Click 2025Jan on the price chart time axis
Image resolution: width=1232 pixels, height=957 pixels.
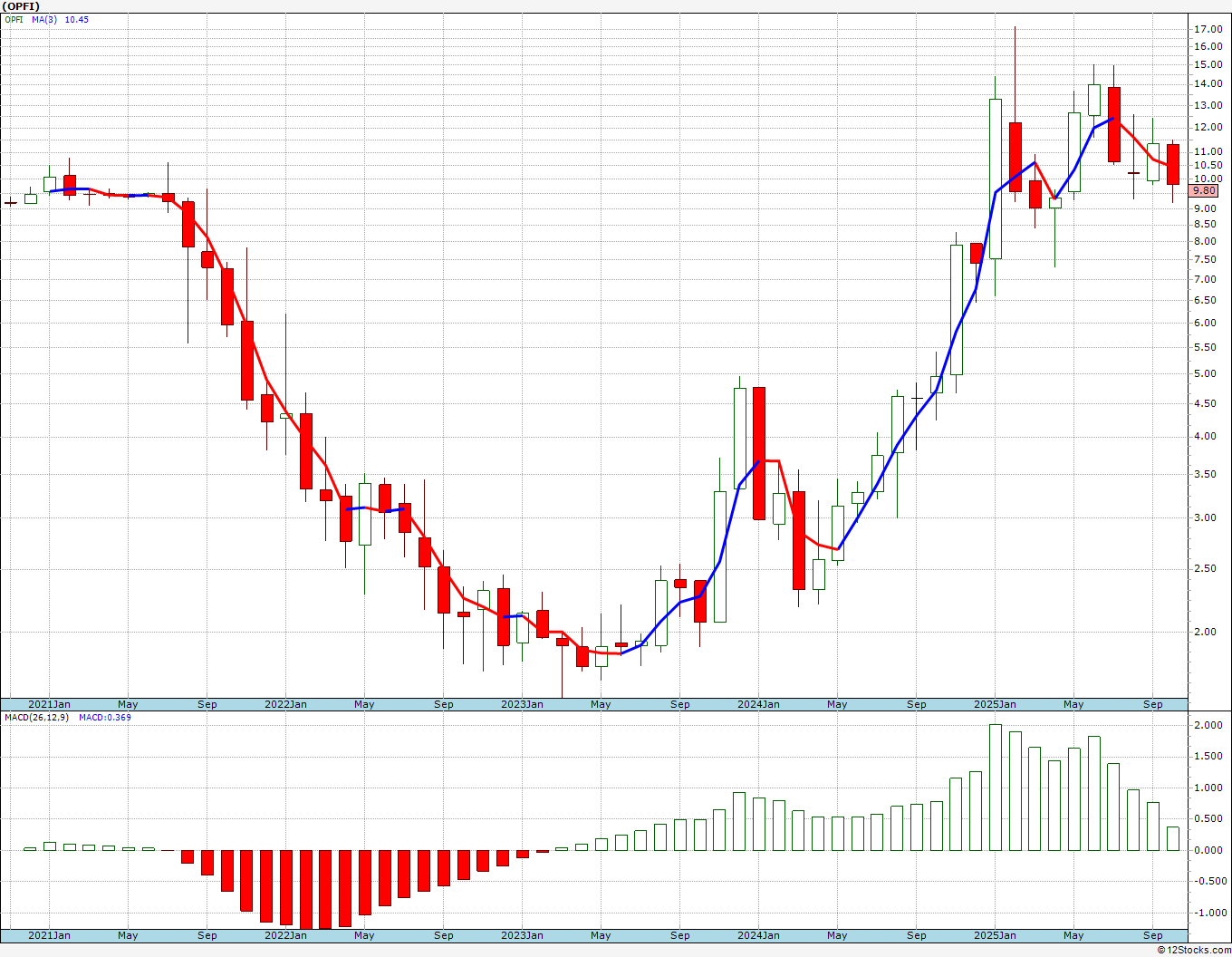[x=995, y=704]
